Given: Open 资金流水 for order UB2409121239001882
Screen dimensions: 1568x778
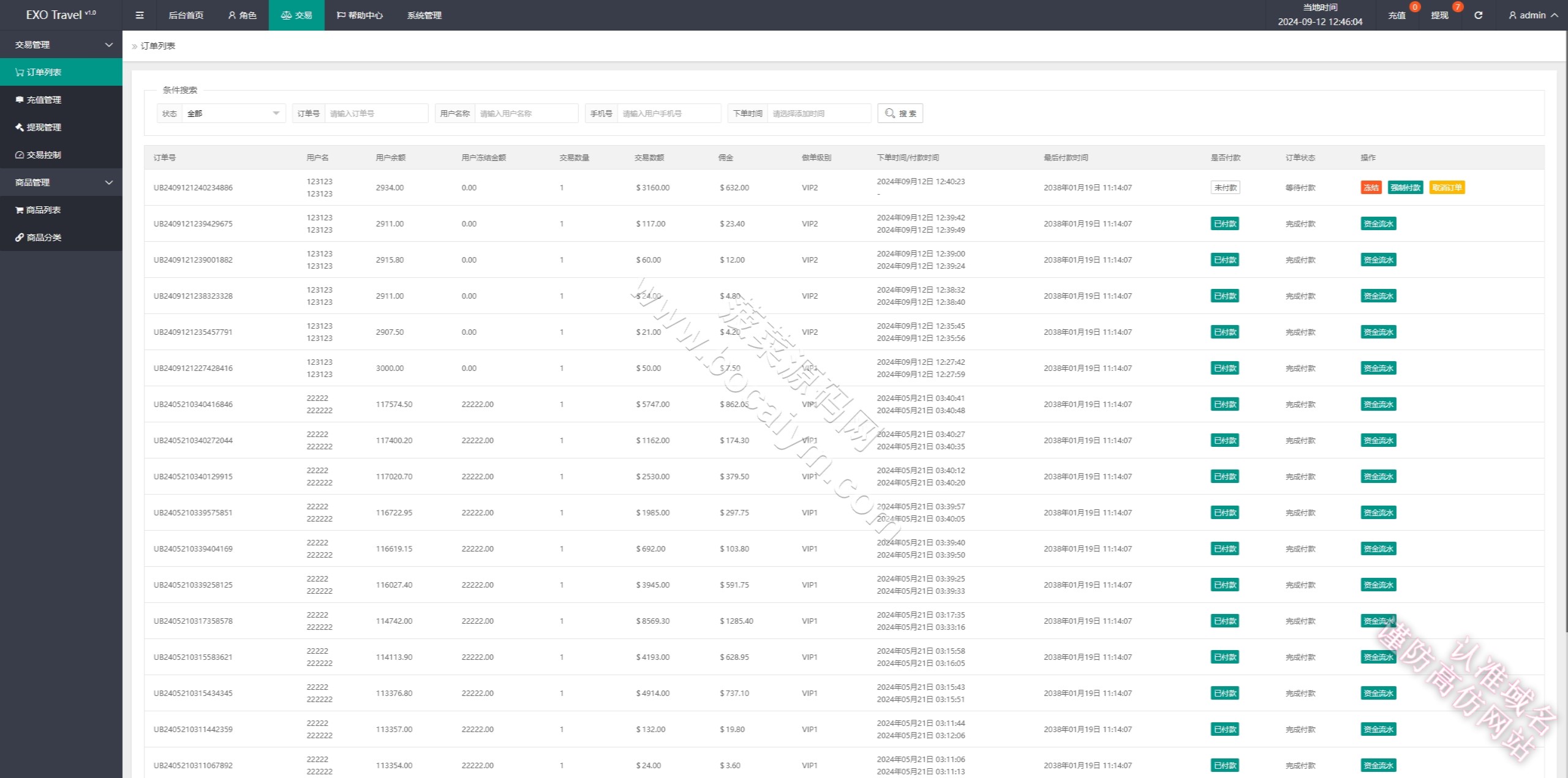Looking at the screenshot, I should [1378, 260].
